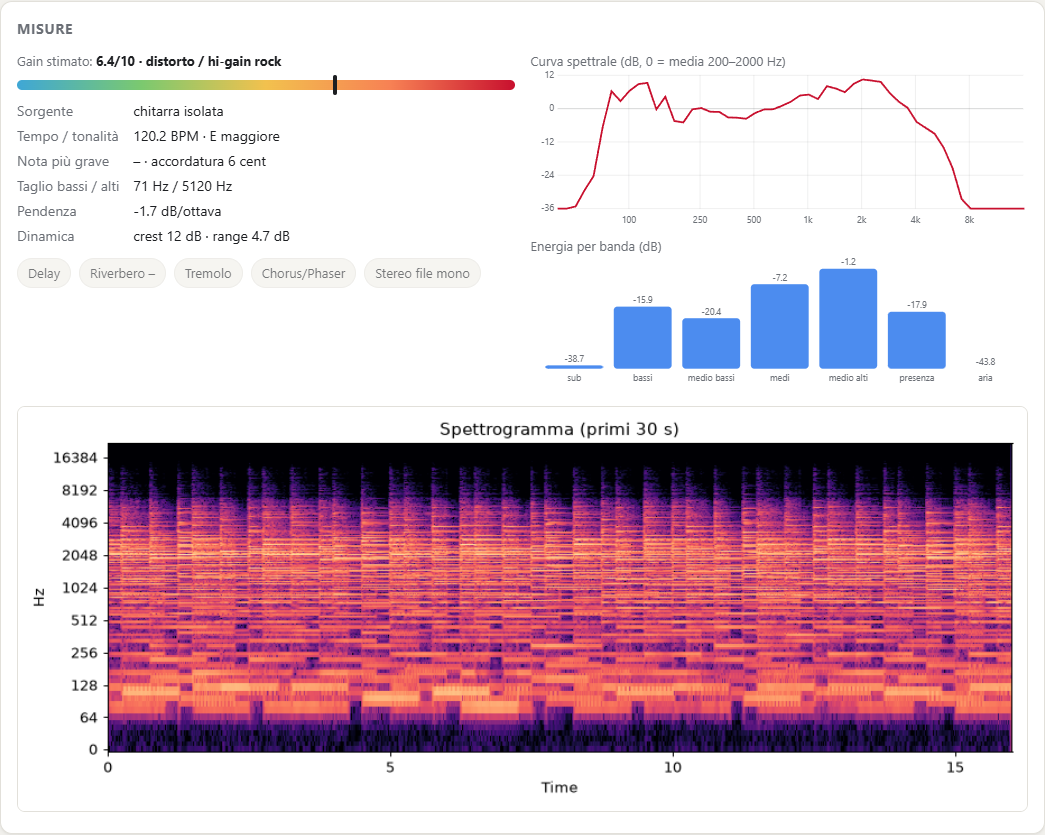Click the gain value 6.4/10 distorto text
The width and height of the screenshot is (1045, 835).
click(189, 61)
